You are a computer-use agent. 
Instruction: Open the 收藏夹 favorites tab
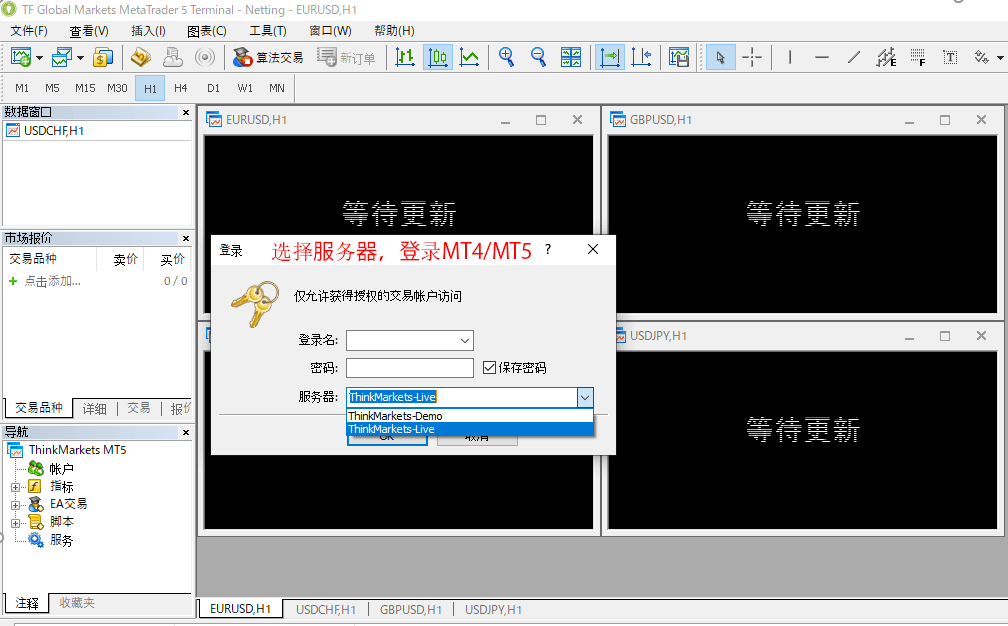point(77,603)
